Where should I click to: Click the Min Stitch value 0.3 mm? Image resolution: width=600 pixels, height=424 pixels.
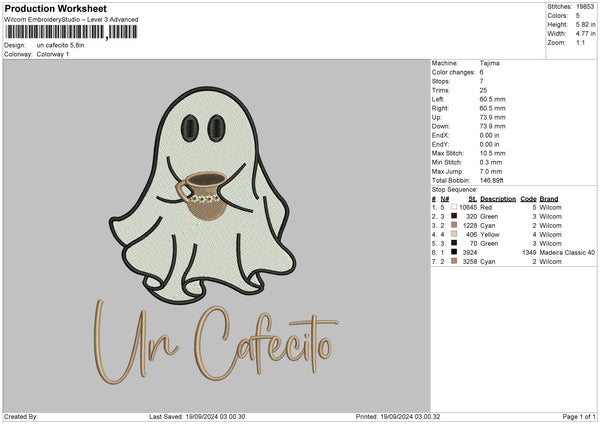coord(491,162)
